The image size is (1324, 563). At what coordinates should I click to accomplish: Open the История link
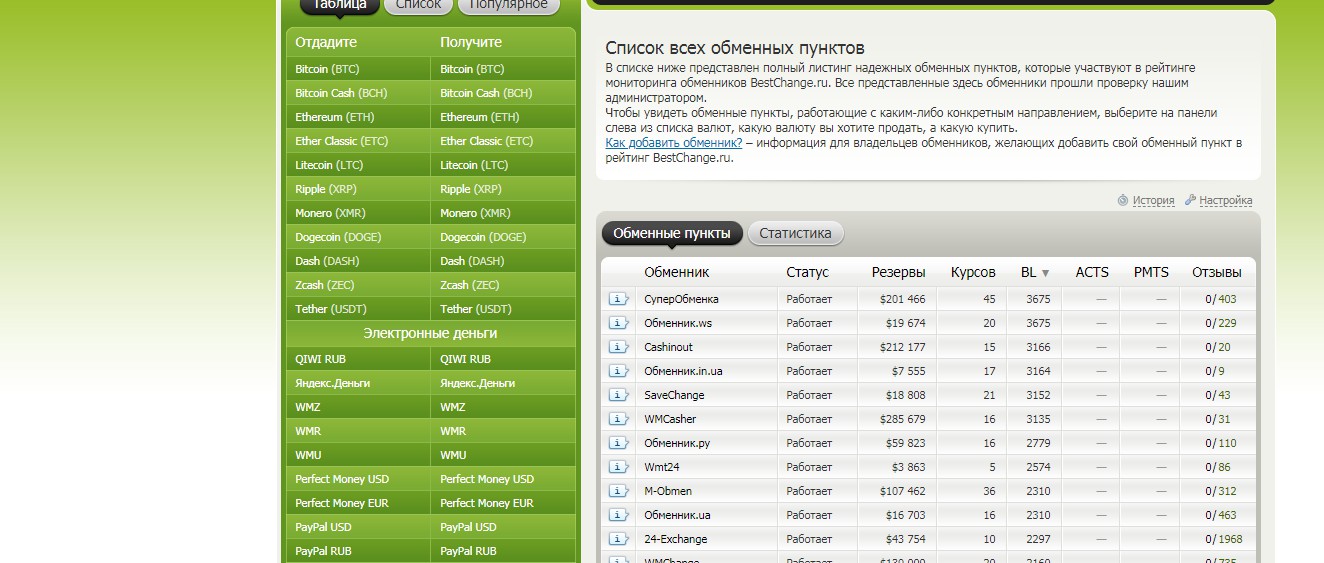point(1153,201)
